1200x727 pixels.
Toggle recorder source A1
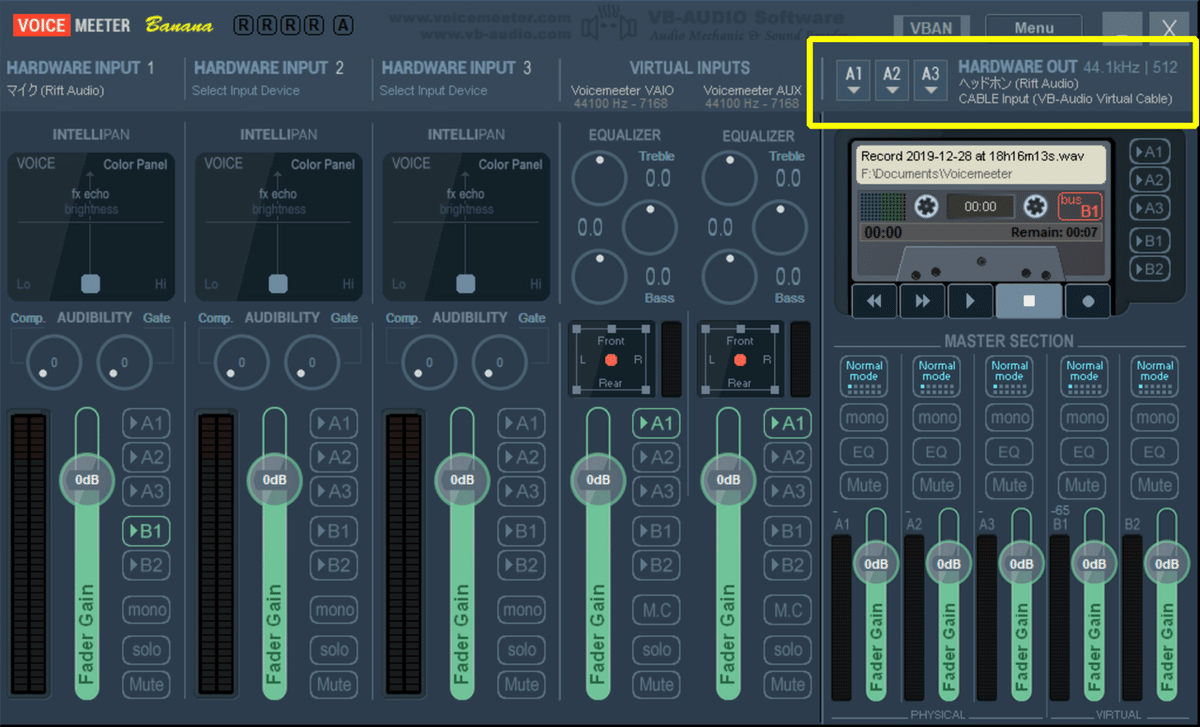[1149, 152]
